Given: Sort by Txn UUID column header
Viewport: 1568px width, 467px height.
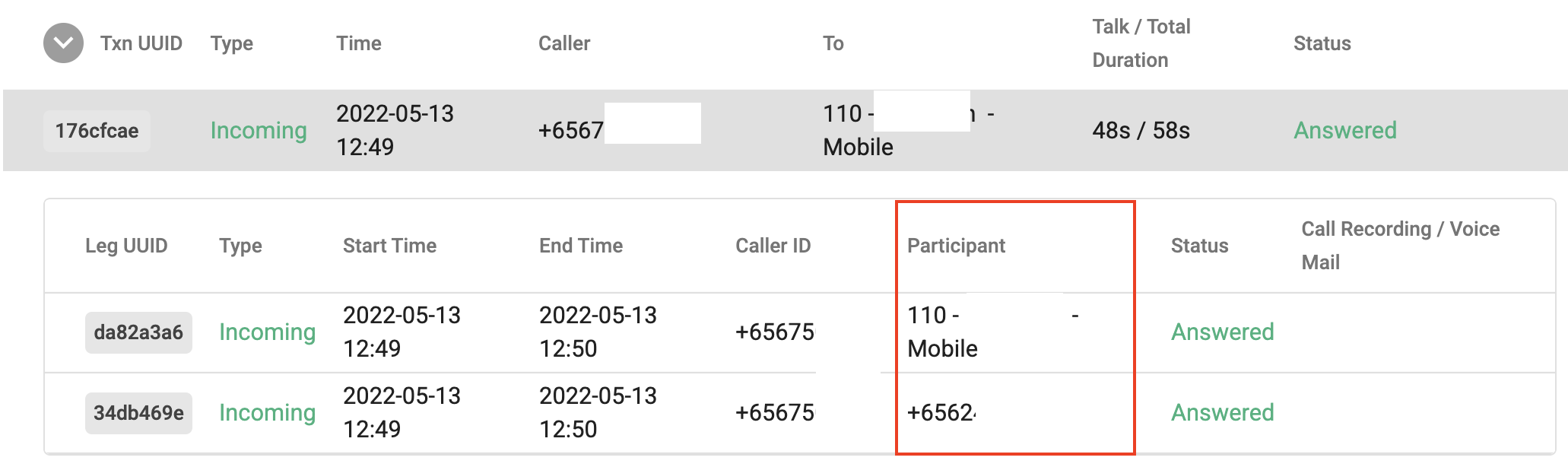Looking at the screenshot, I should [x=141, y=43].
